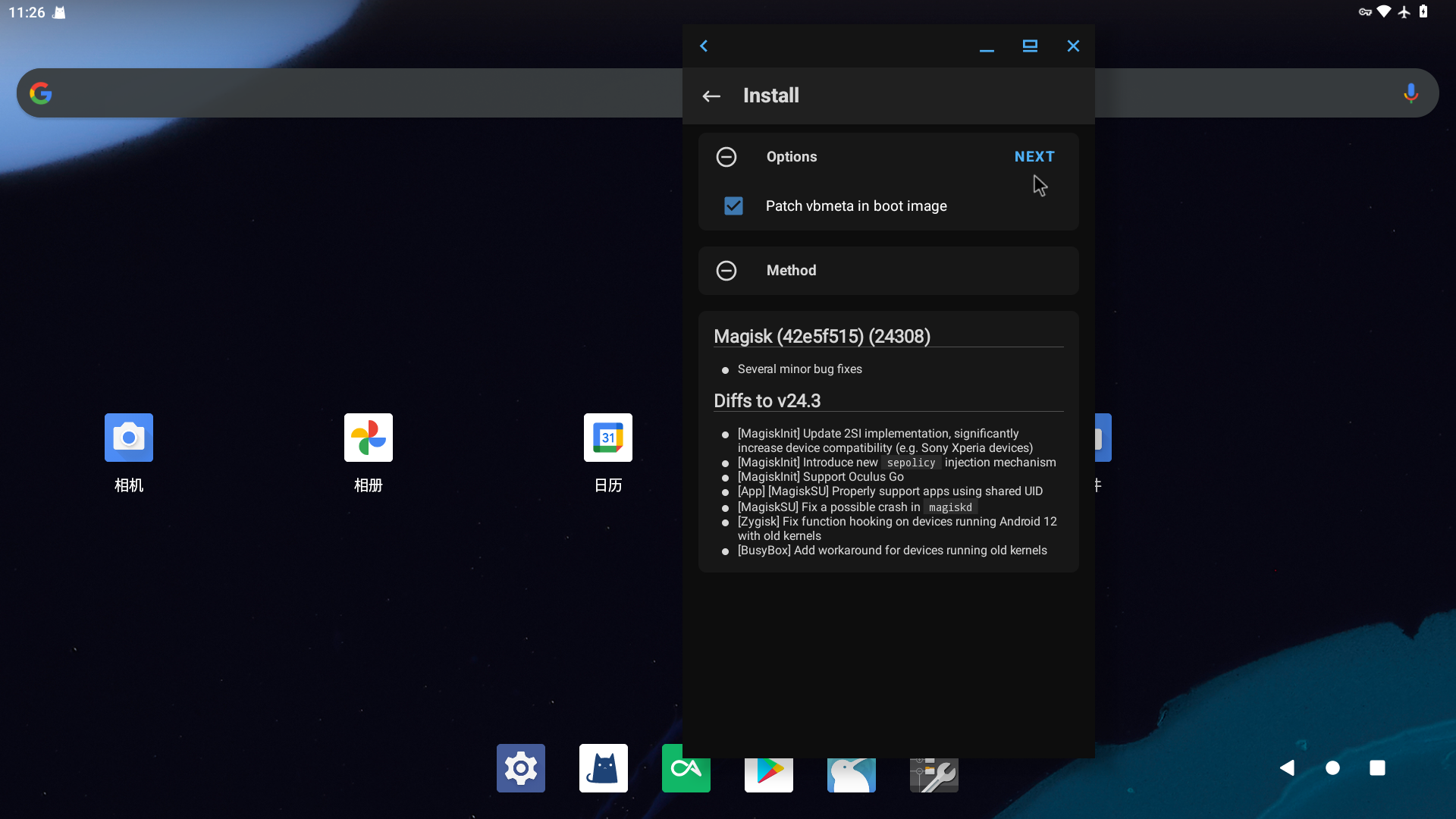The width and height of the screenshot is (1456, 819).
Task: Open the Calendar (日历) app
Action: coord(607,438)
